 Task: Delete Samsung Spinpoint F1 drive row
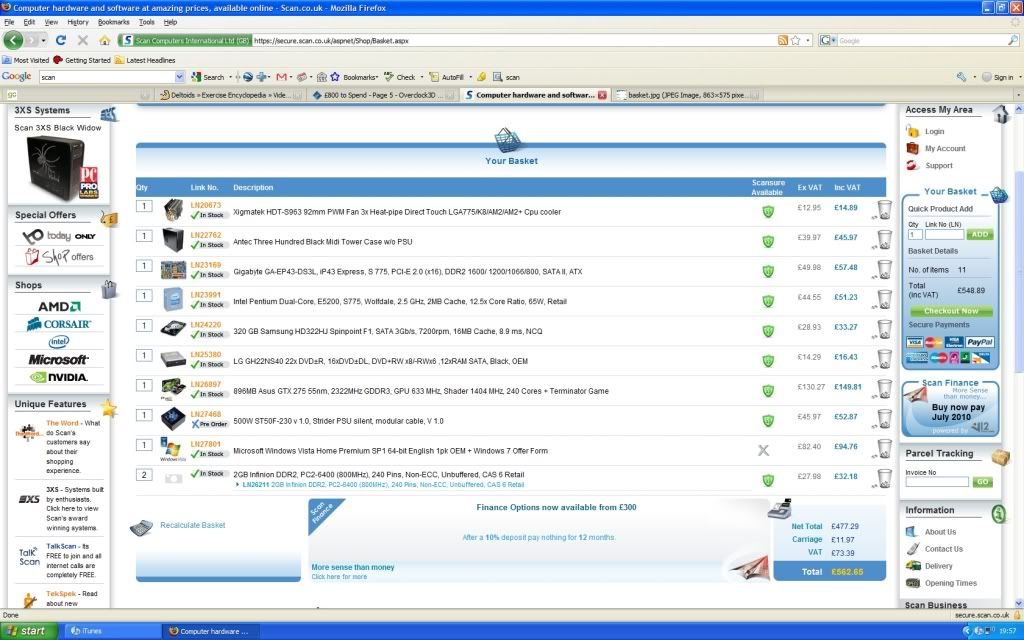coord(884,329)
